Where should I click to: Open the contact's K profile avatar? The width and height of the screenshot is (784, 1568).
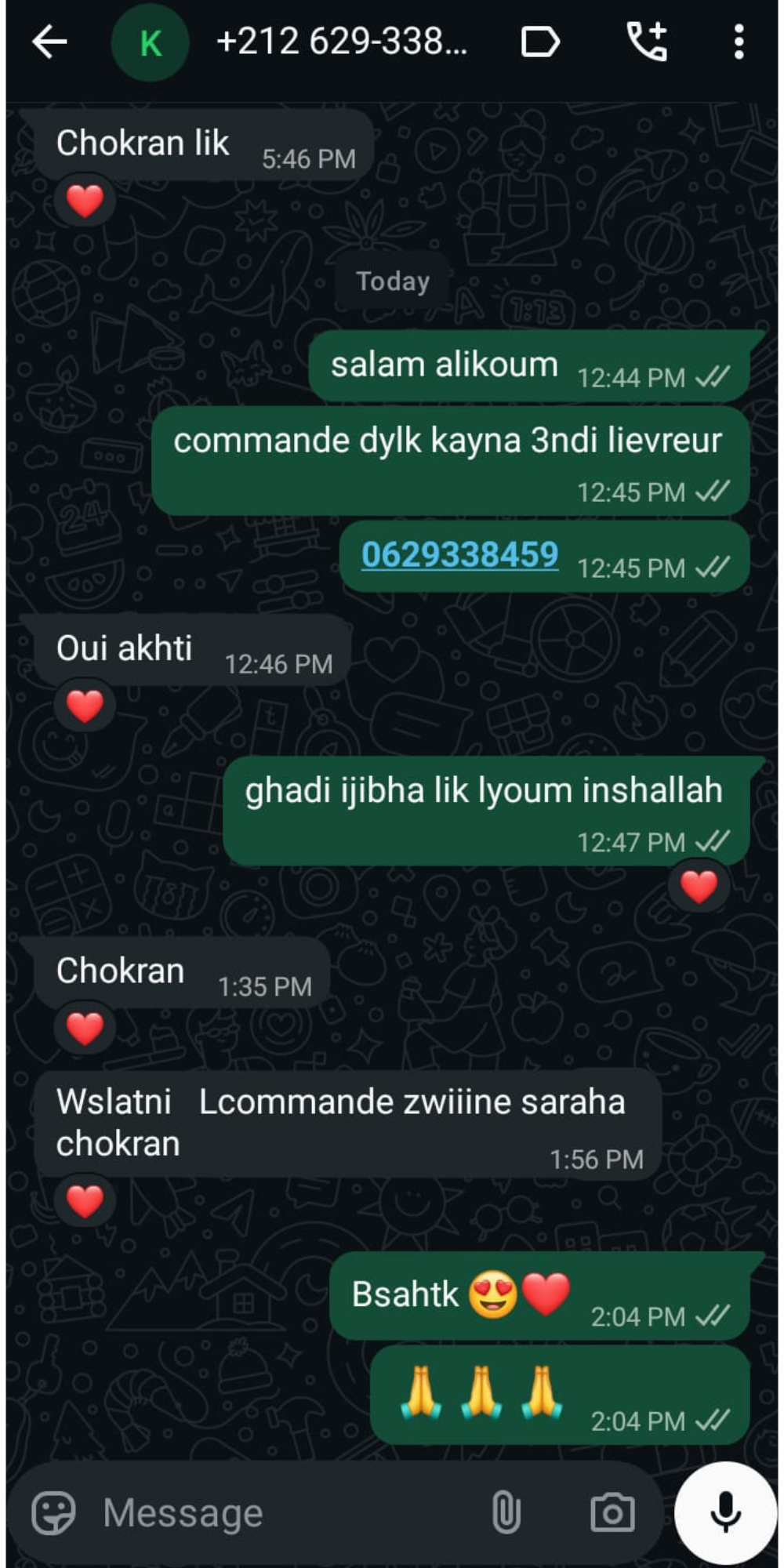(x=151, y=42)
